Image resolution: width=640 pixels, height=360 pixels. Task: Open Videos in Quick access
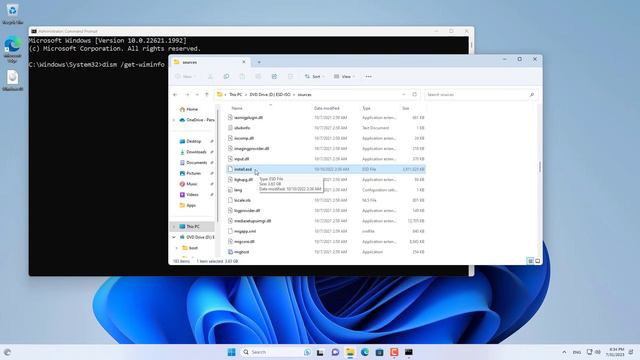coord(192,194)
